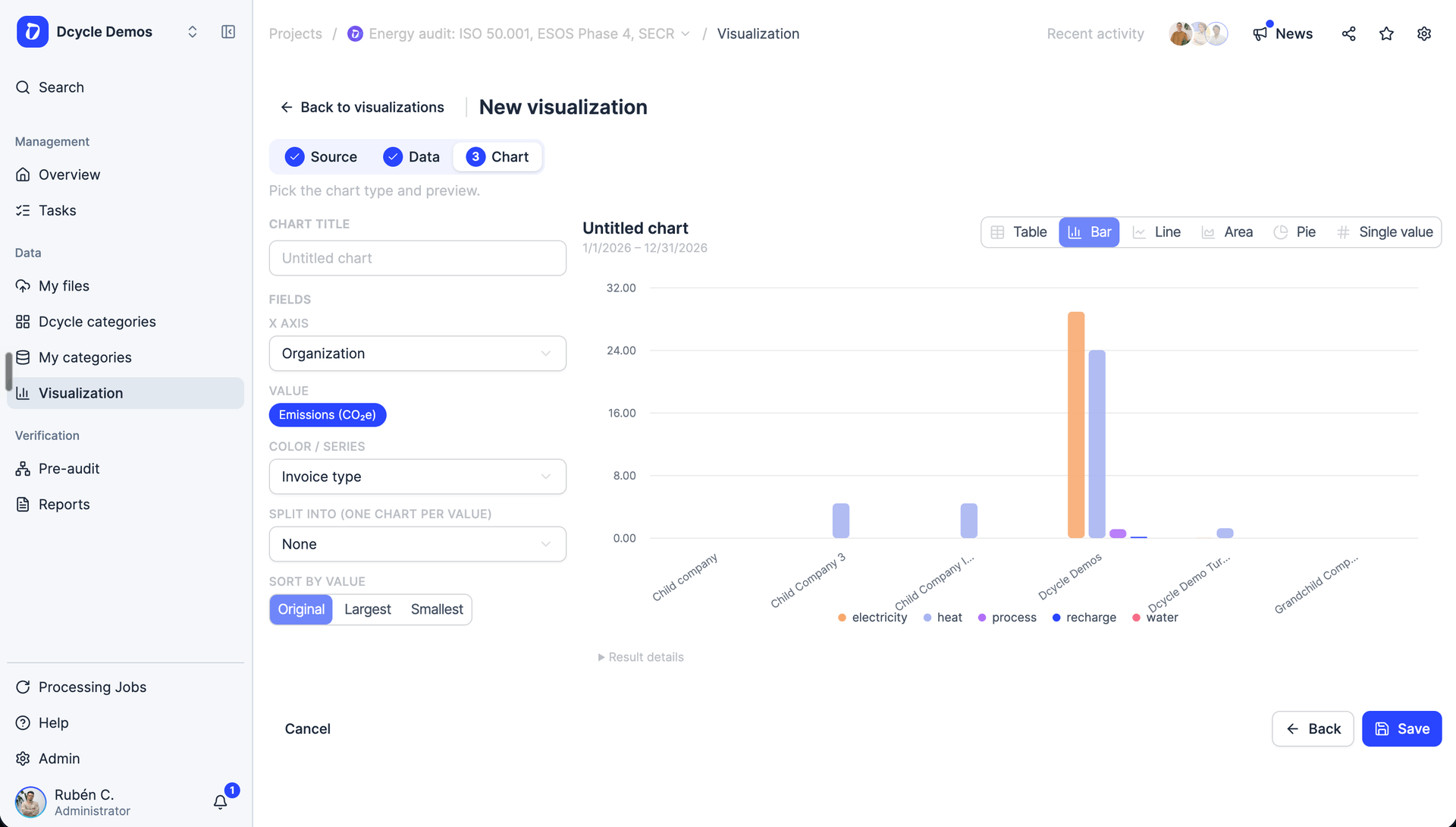The image size is (1456, 827).
Task: Switch chart type to Line
Action: click(1156, 232)
